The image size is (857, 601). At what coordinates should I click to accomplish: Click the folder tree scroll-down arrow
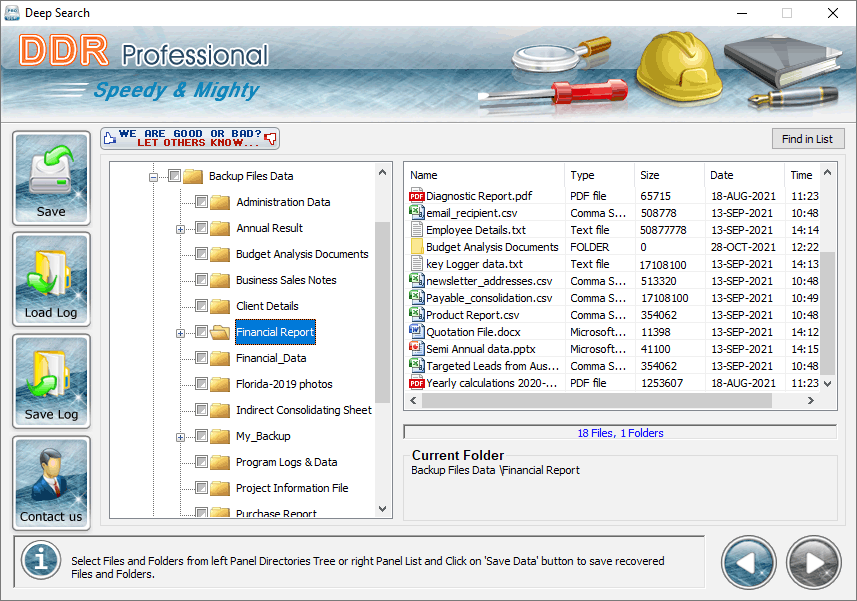coord(383,509)
